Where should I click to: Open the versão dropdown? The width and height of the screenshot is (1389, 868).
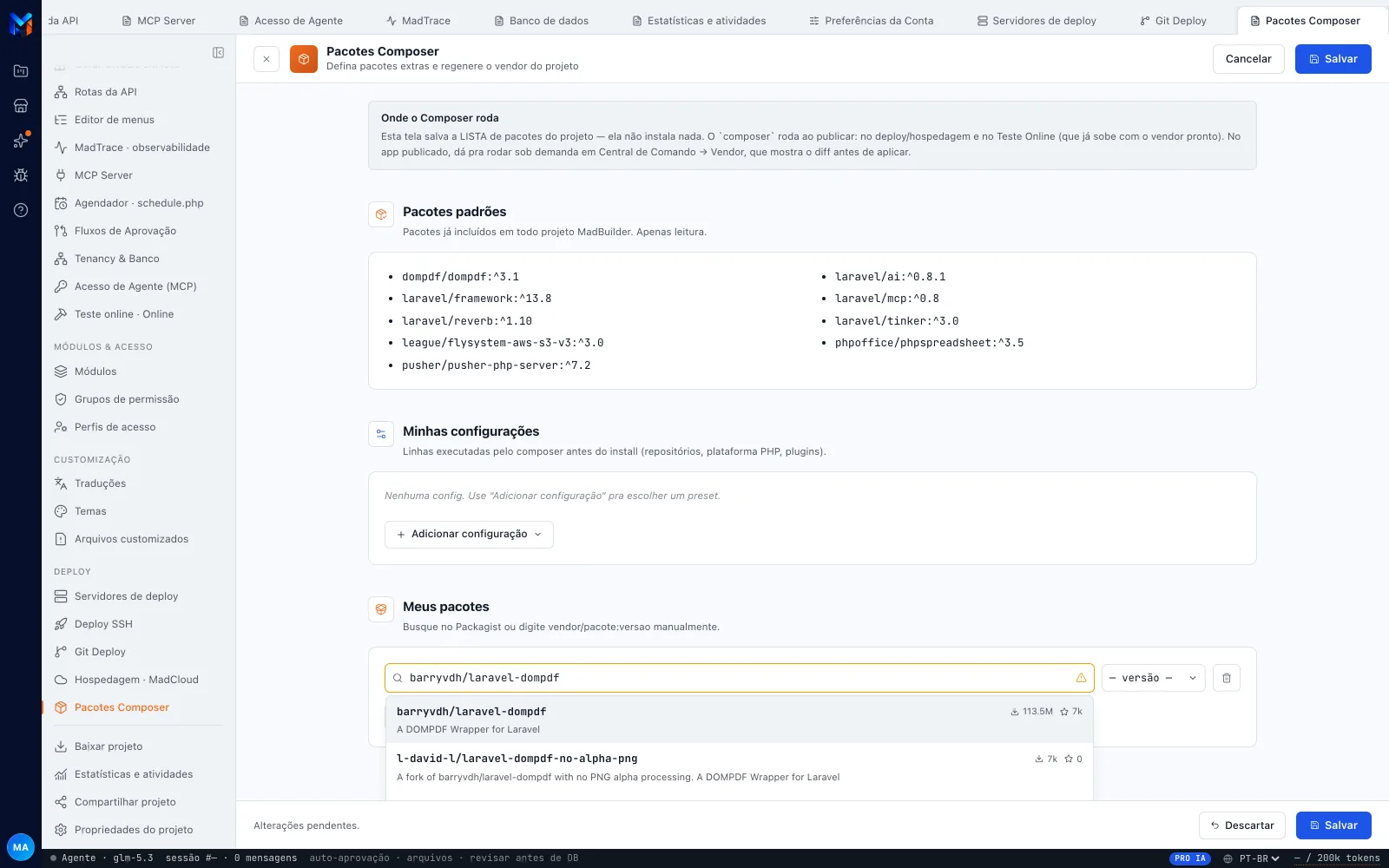(1153, 678)
